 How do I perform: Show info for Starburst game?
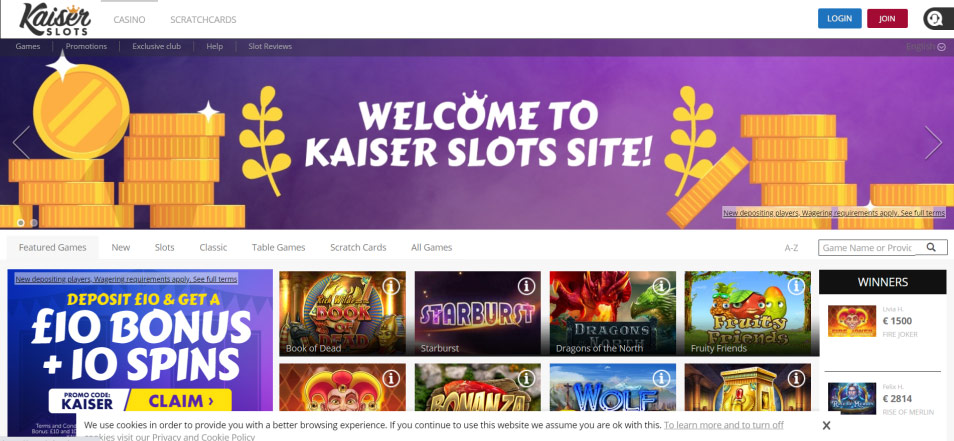tap(526, 286)
